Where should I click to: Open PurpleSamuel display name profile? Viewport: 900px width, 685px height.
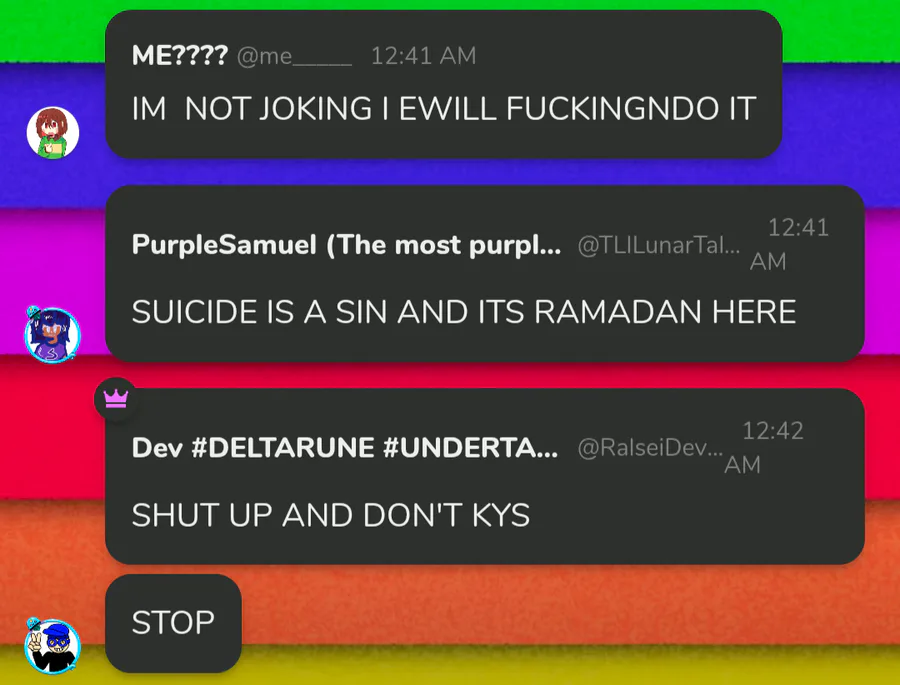347,245
